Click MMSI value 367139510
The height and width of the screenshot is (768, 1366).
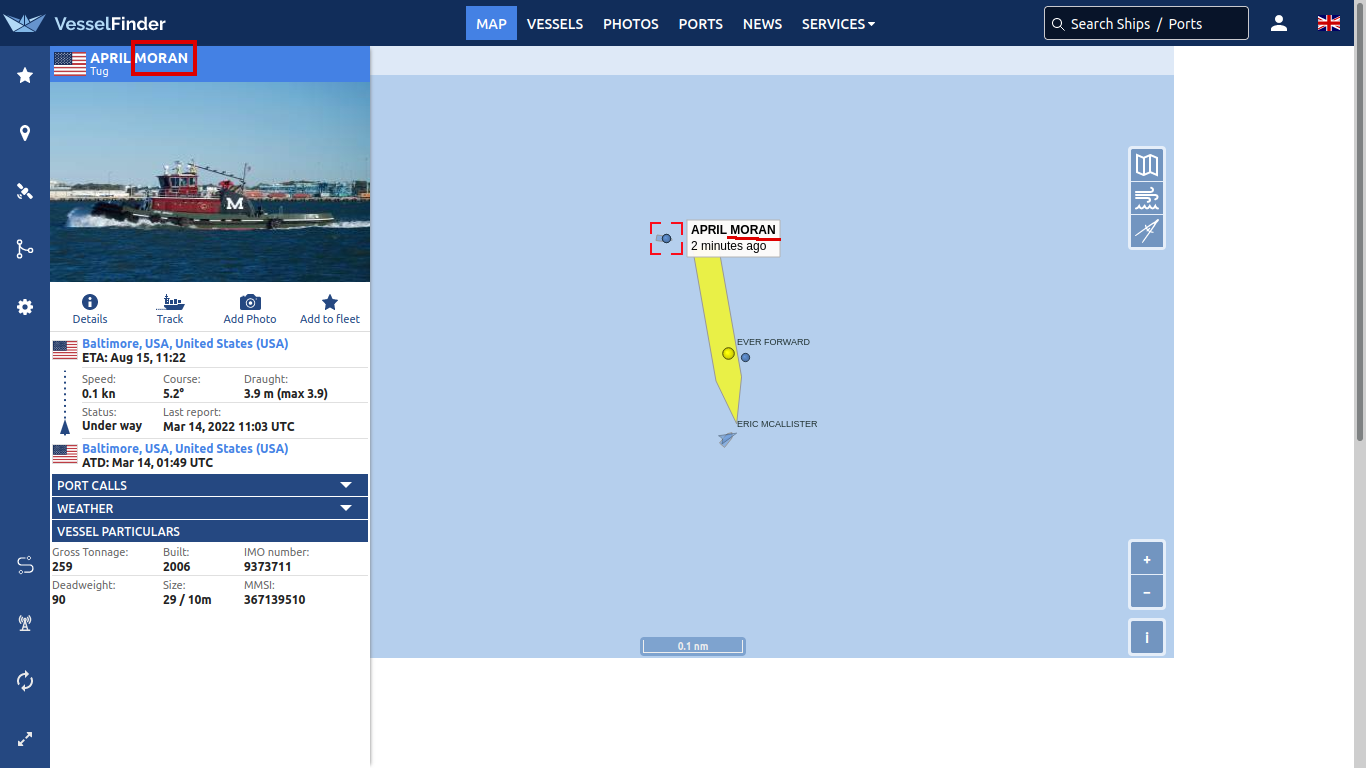pos(275,599)
